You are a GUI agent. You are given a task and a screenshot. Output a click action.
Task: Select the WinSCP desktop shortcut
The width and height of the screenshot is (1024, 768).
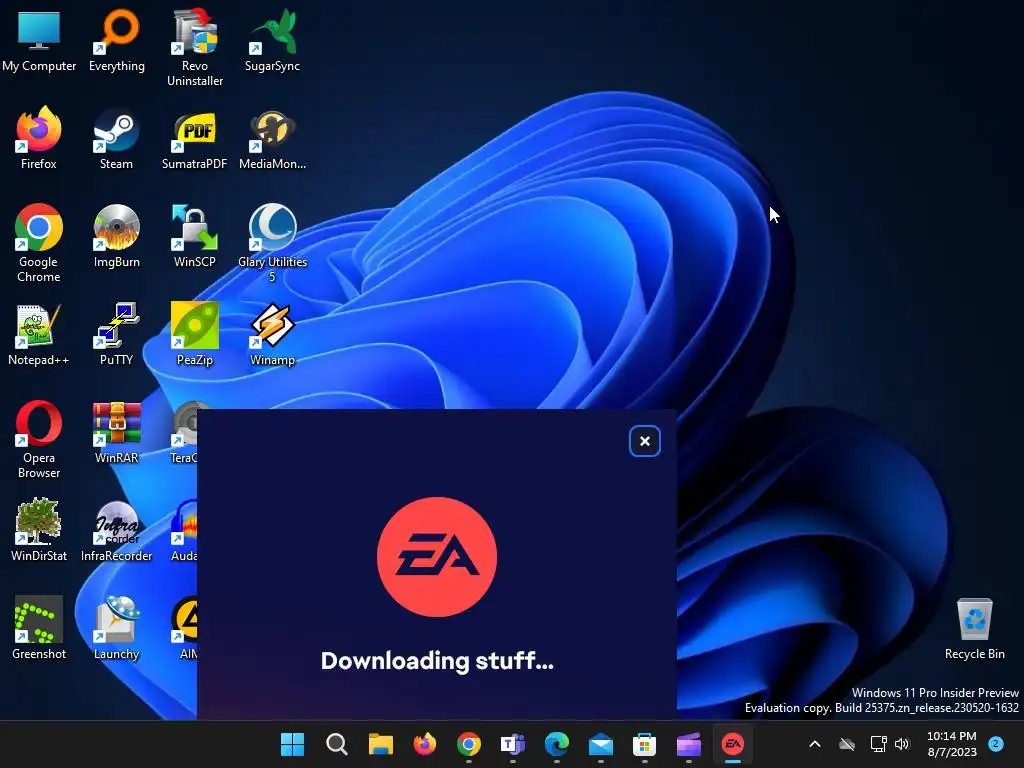pyautogui.click(x=195, y=236)
